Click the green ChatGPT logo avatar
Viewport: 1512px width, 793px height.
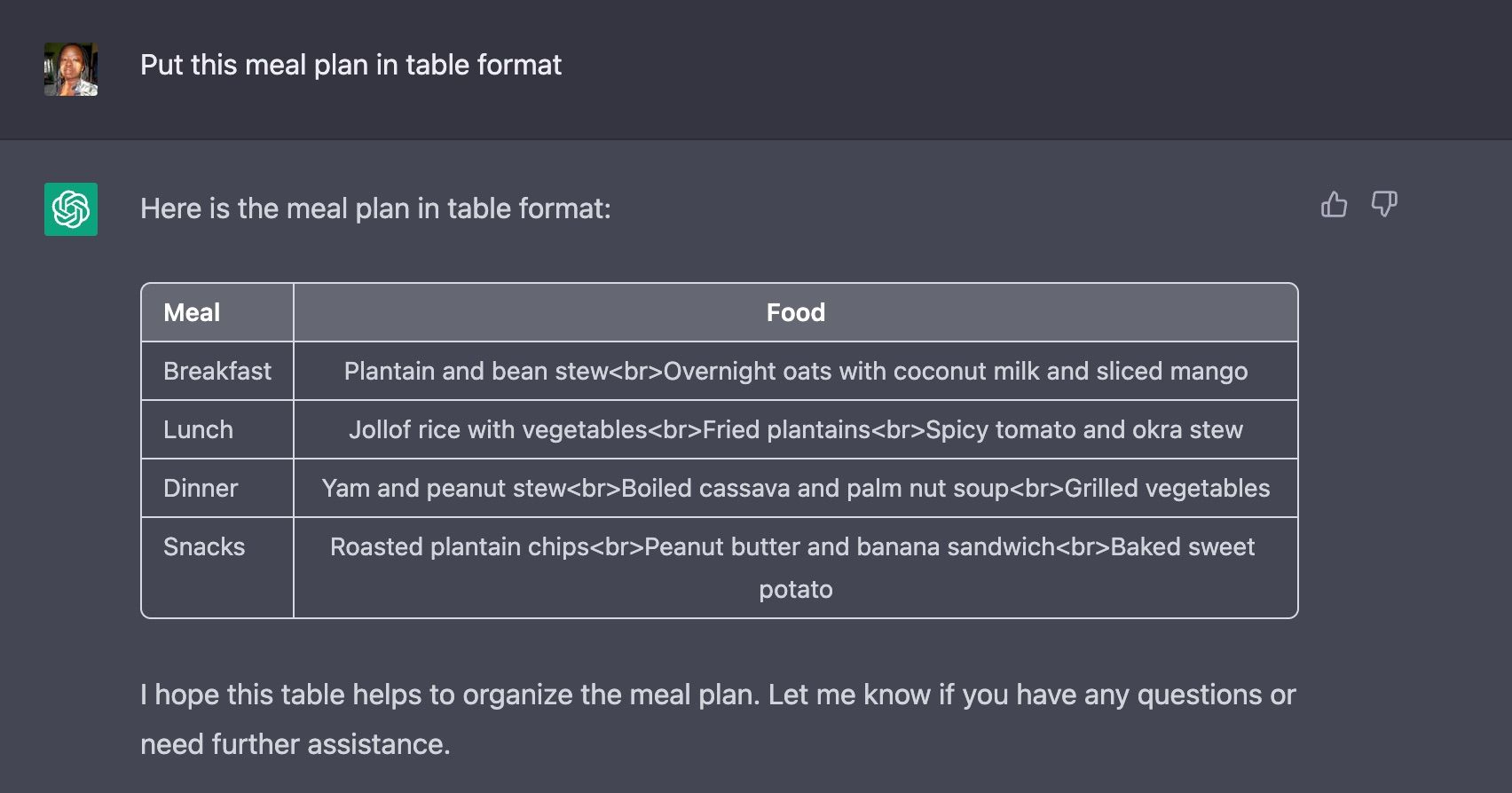pyautogui.click(x=71, y=209)
